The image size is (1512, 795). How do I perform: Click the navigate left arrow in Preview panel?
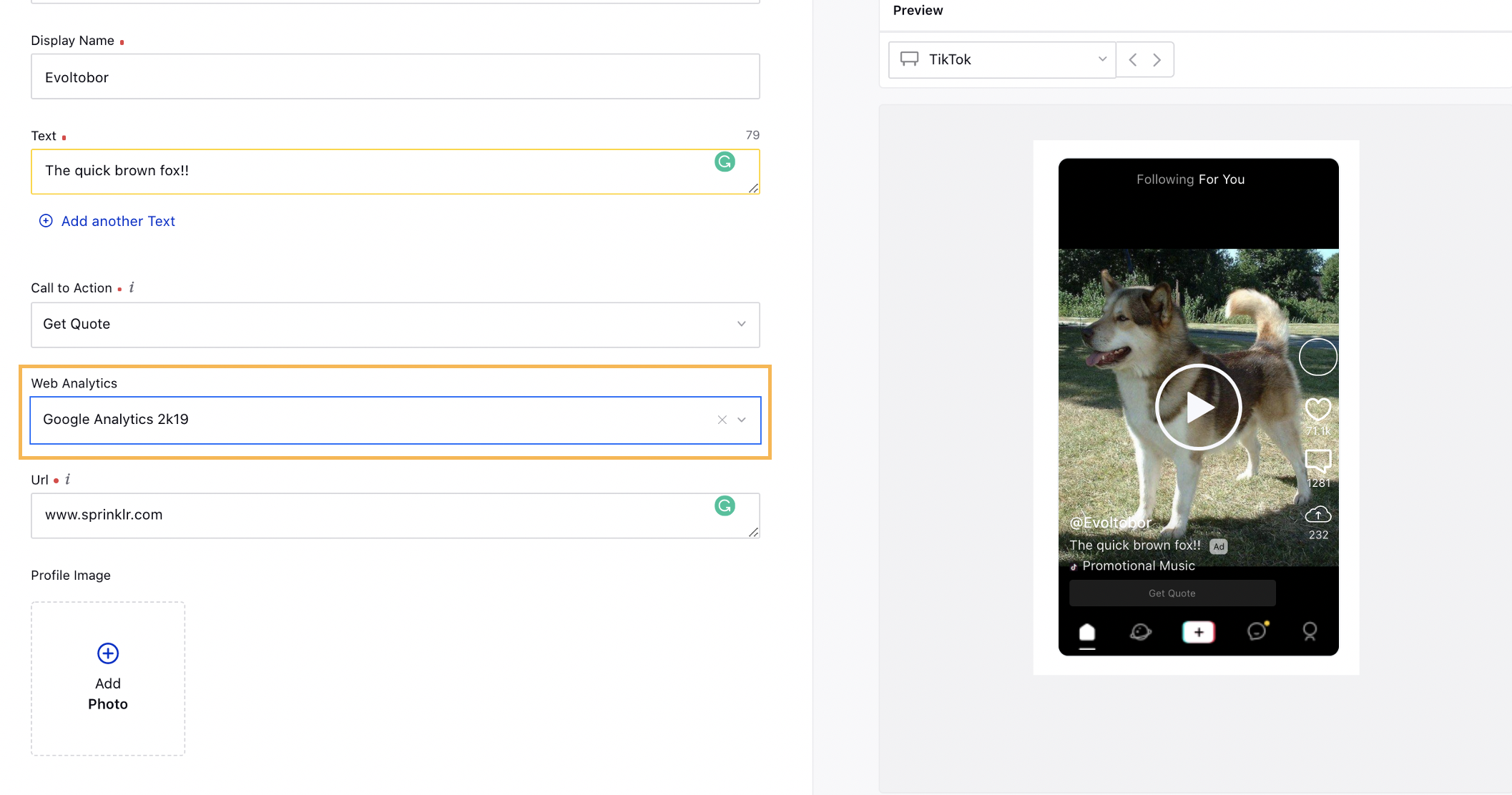click(1132, 59)
